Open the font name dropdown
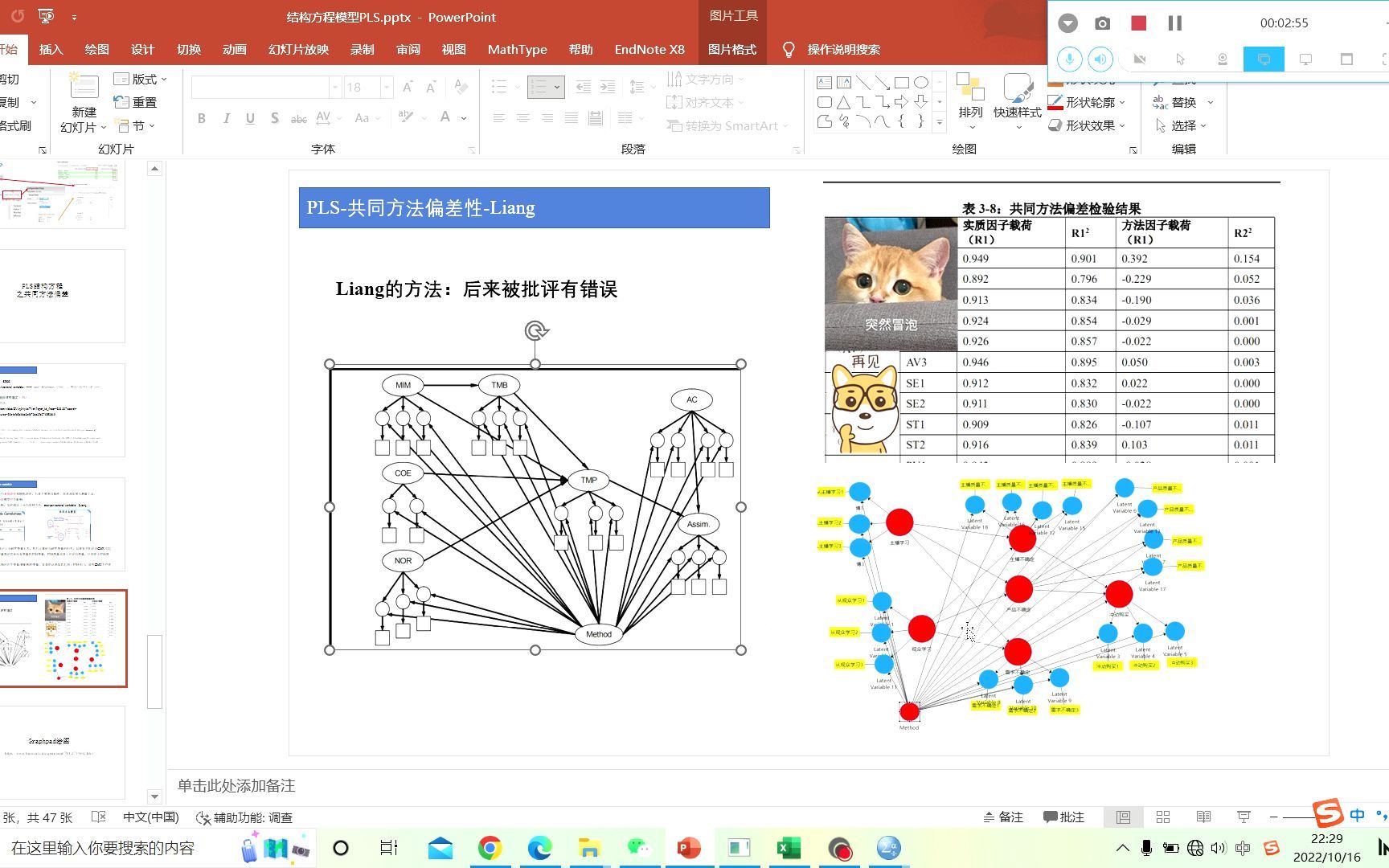The width and height of the screenshot is (1389, 868). coord(335,87)
